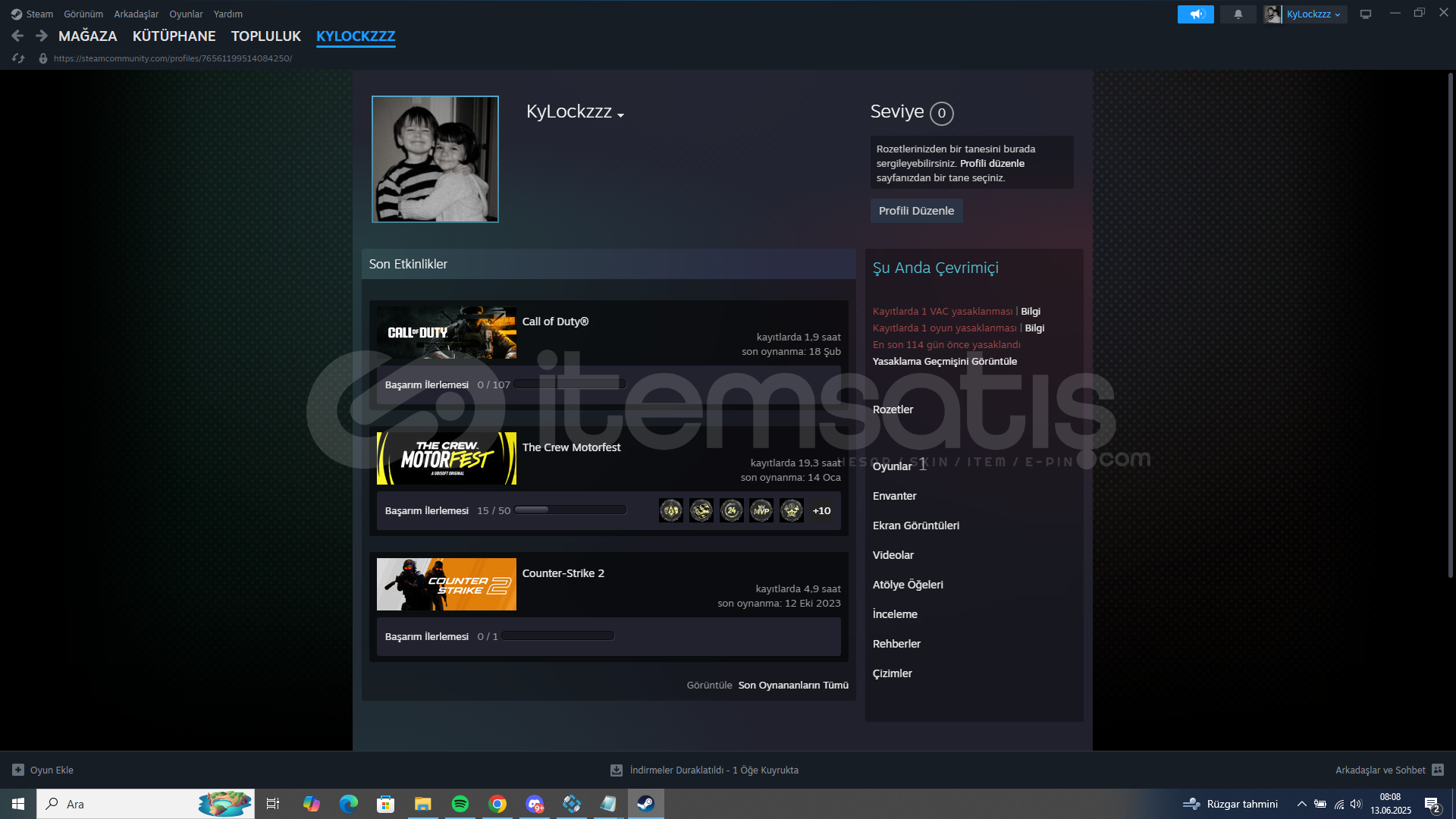This screenshot has width=1456, height=819.
Task: Expand the KyLockzzz account dropdown at top right
Action: (x=1313, y=14)
